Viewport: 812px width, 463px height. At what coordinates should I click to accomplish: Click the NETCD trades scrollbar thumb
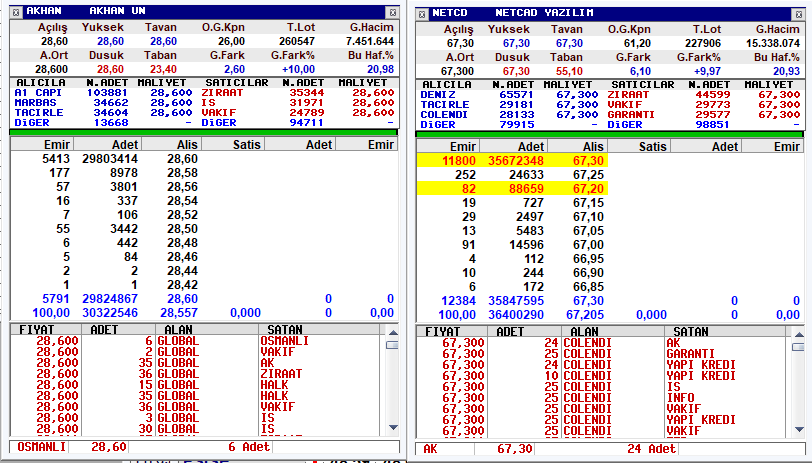pyautogui.click(x=799, y=347)
